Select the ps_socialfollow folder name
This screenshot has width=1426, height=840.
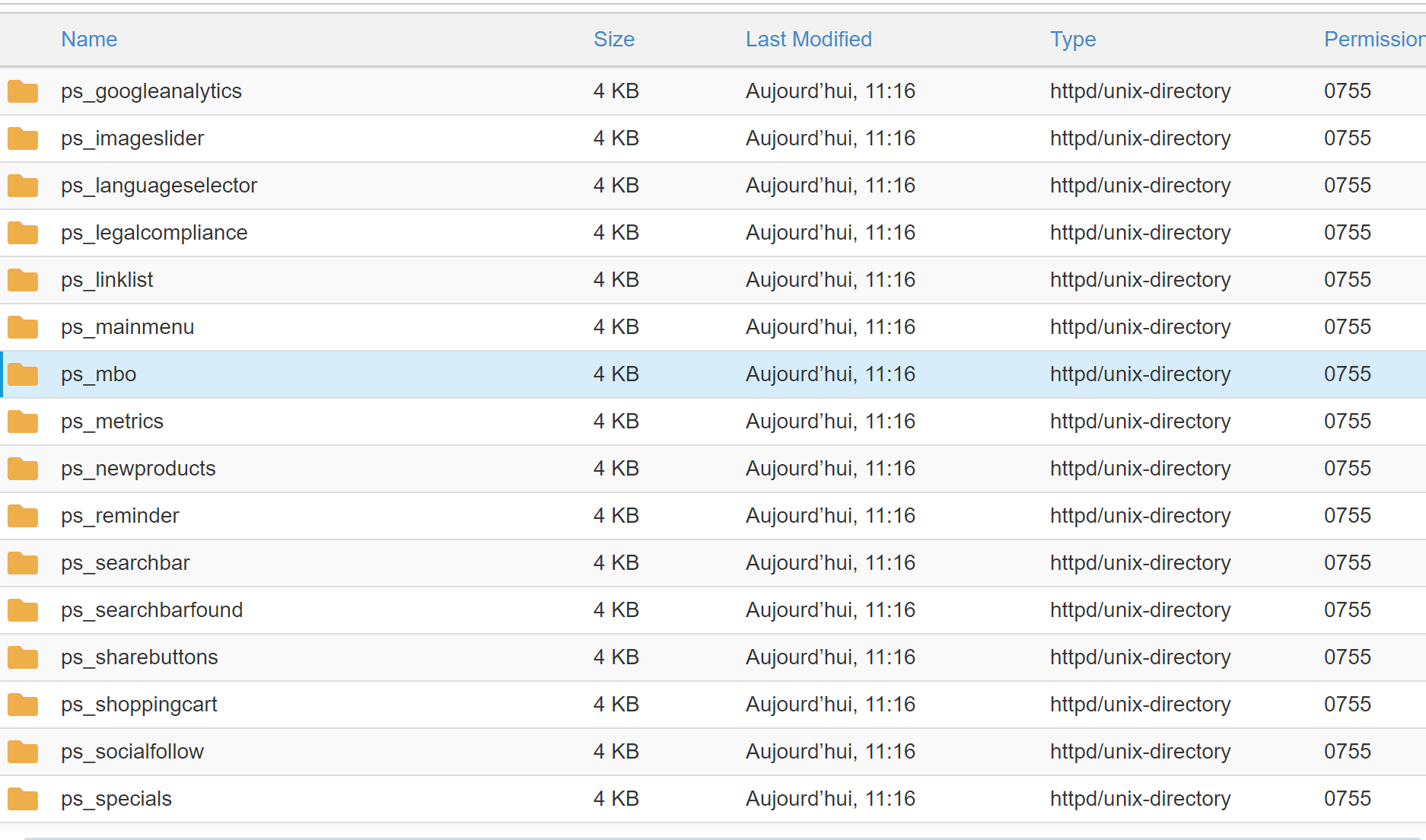[x=132, y=752]
